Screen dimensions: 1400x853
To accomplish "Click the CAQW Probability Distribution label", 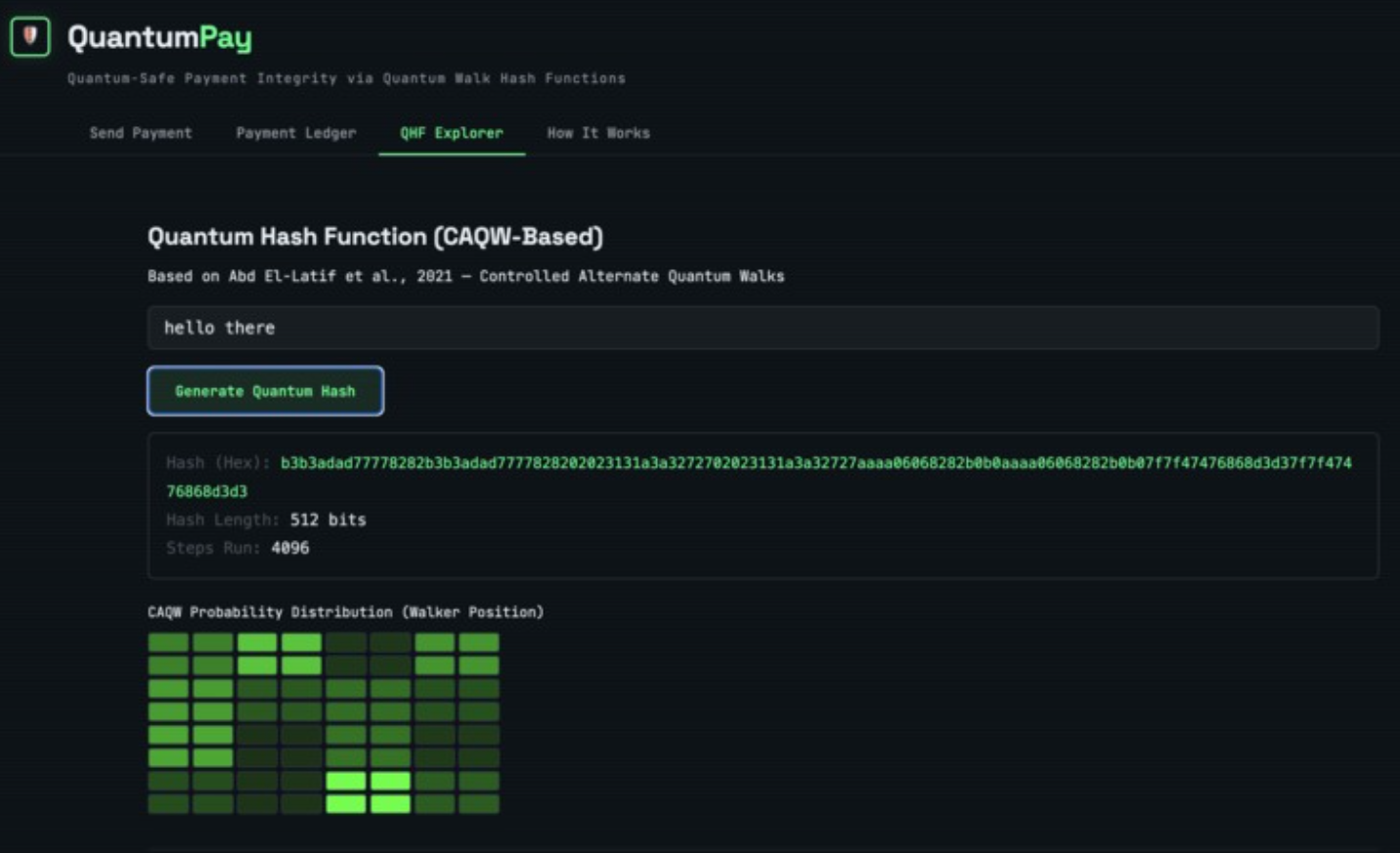I will 345,612.
